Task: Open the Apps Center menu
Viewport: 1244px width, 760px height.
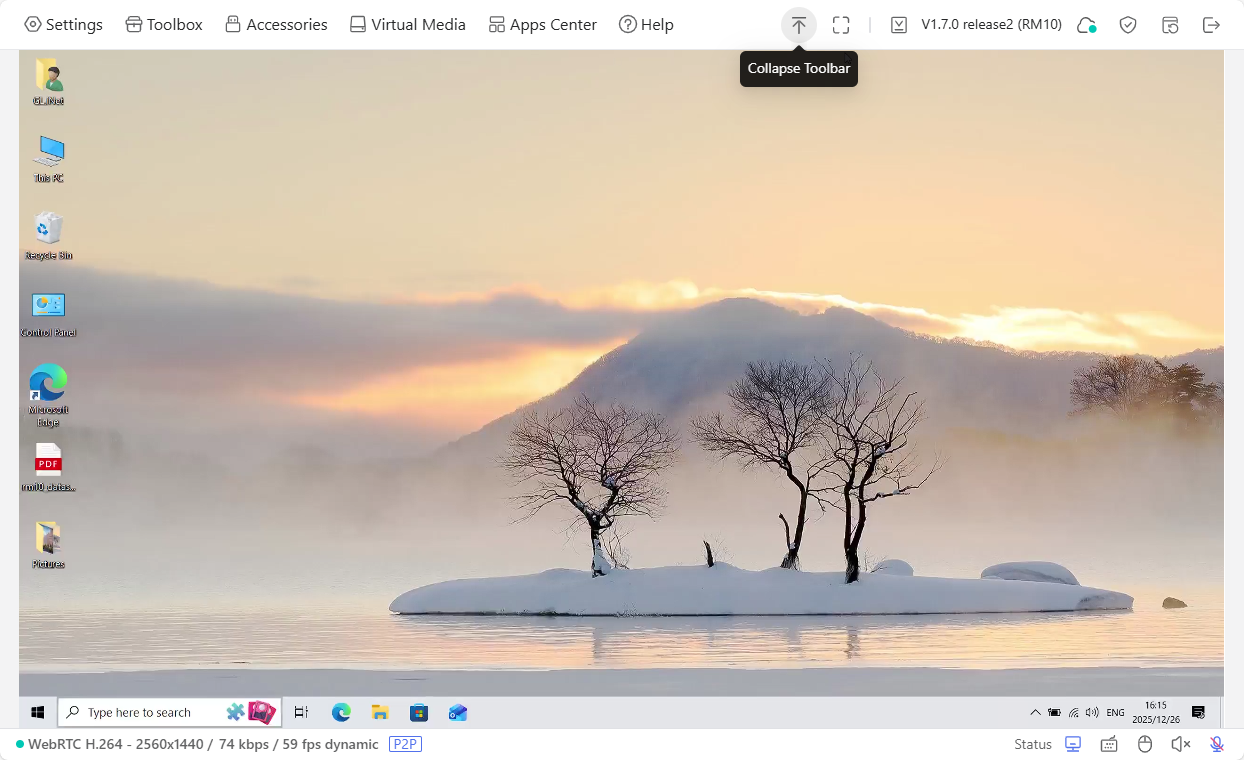Action: point(542,25)
